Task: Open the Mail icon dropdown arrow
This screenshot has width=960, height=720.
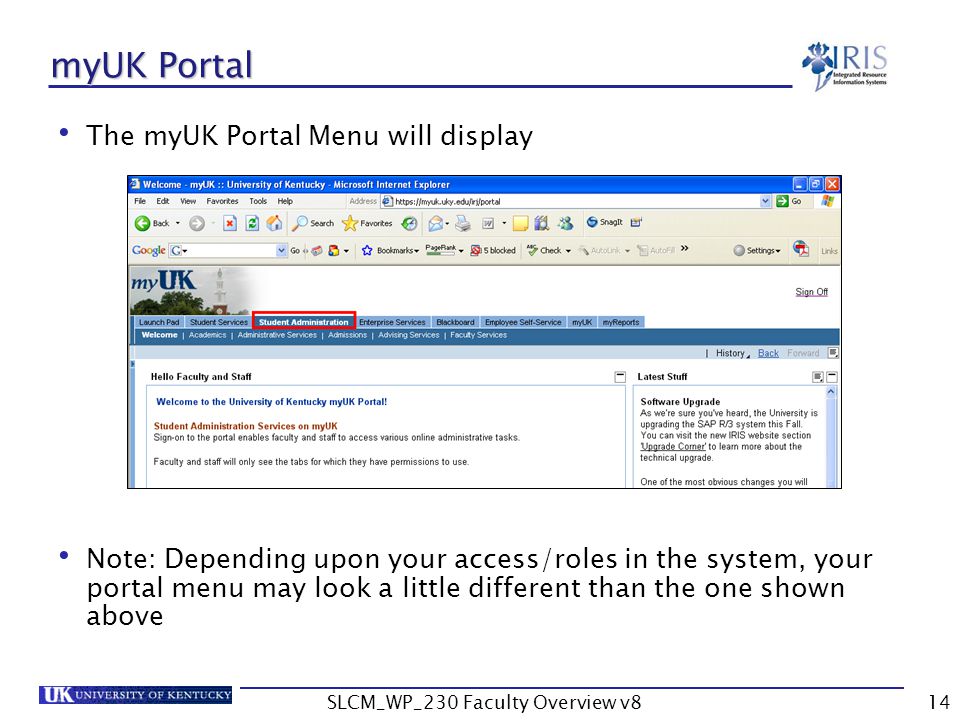Action: [x=447, y=224]
